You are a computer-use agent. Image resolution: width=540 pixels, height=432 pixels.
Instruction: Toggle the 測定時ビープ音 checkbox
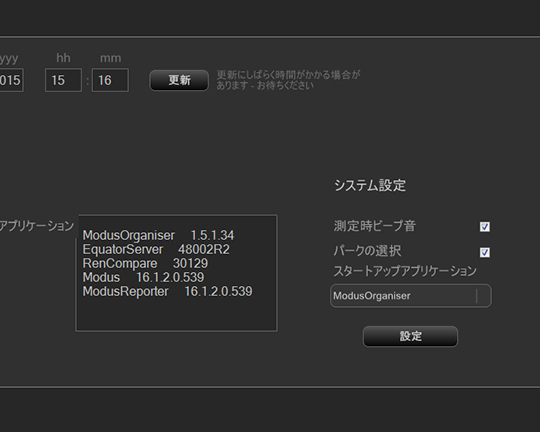[x=485, y=227]
